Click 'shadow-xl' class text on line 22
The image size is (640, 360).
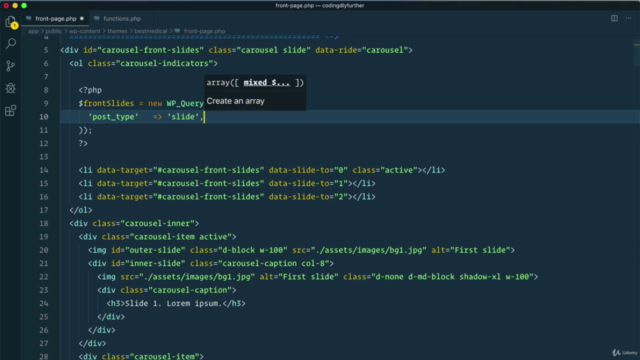(x=480, y=277)
